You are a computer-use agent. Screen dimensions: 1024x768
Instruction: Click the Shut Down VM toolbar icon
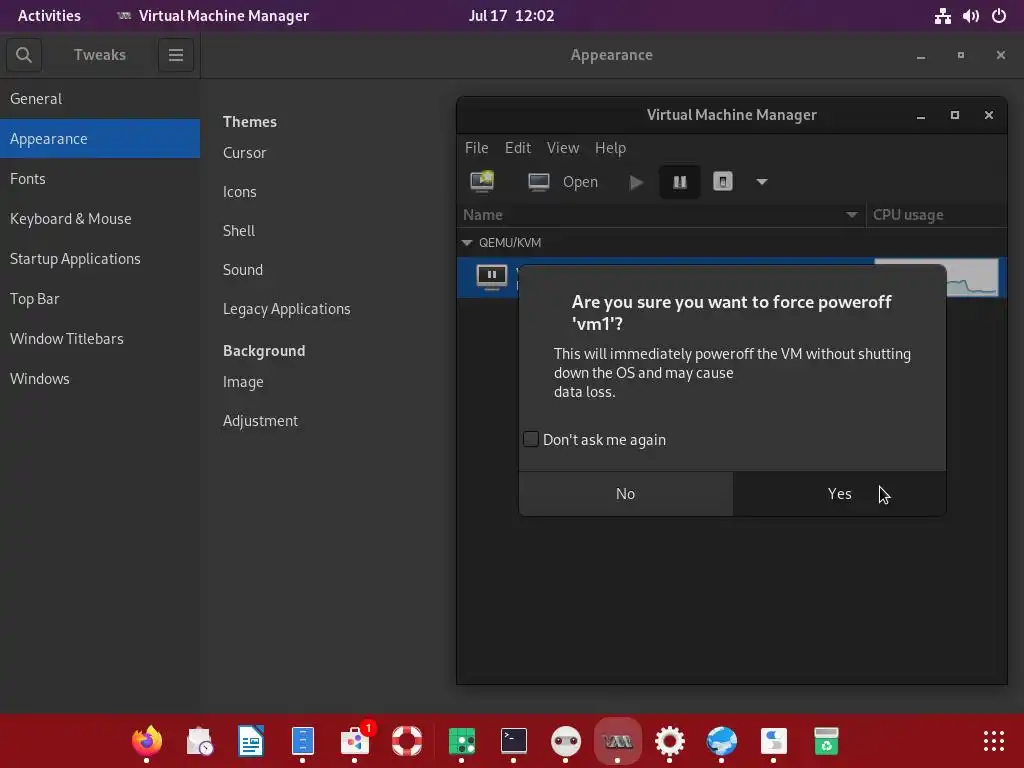(723, 182)
